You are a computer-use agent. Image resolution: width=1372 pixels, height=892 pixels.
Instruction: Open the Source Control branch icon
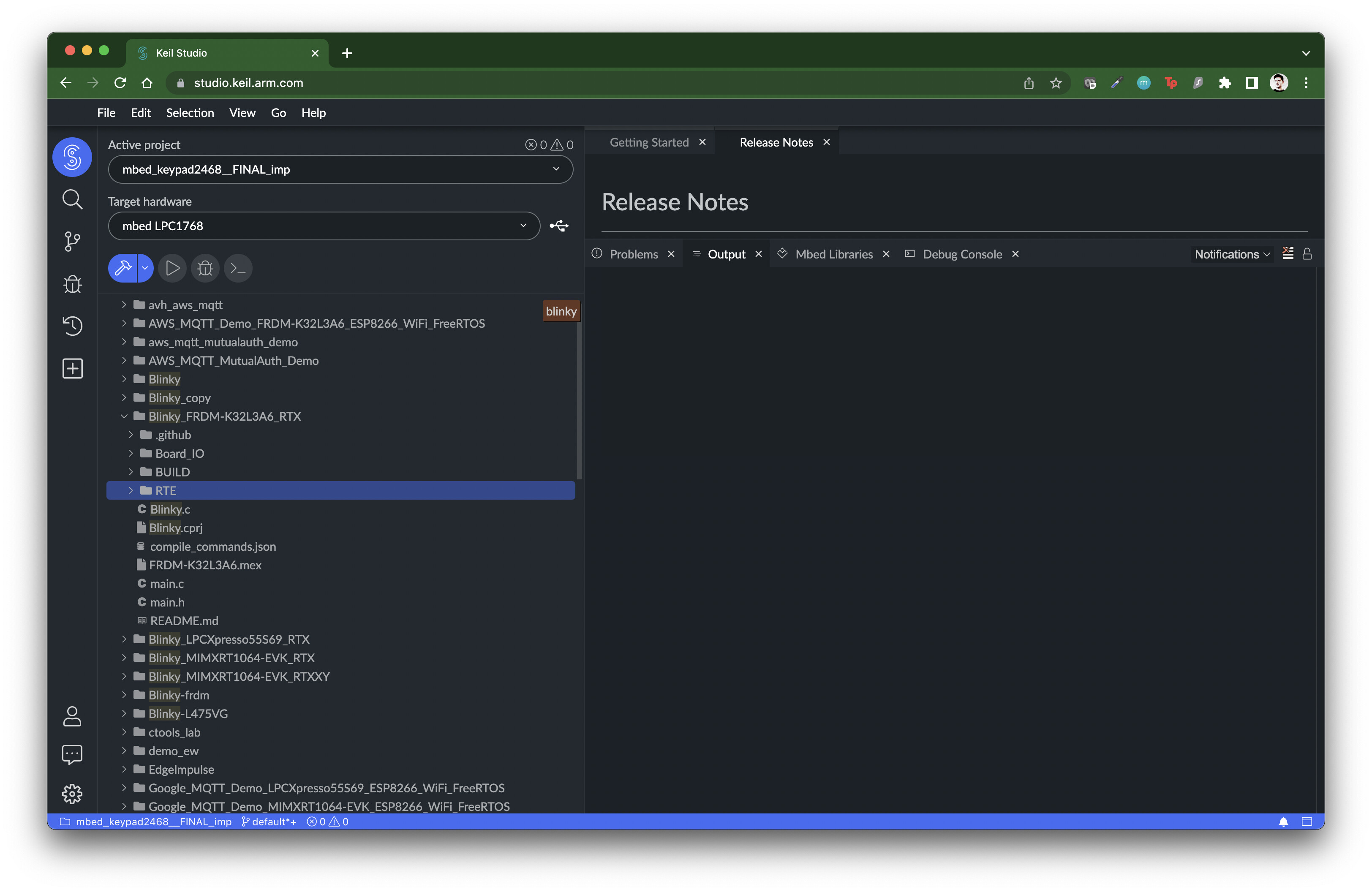tap(72, 242)
